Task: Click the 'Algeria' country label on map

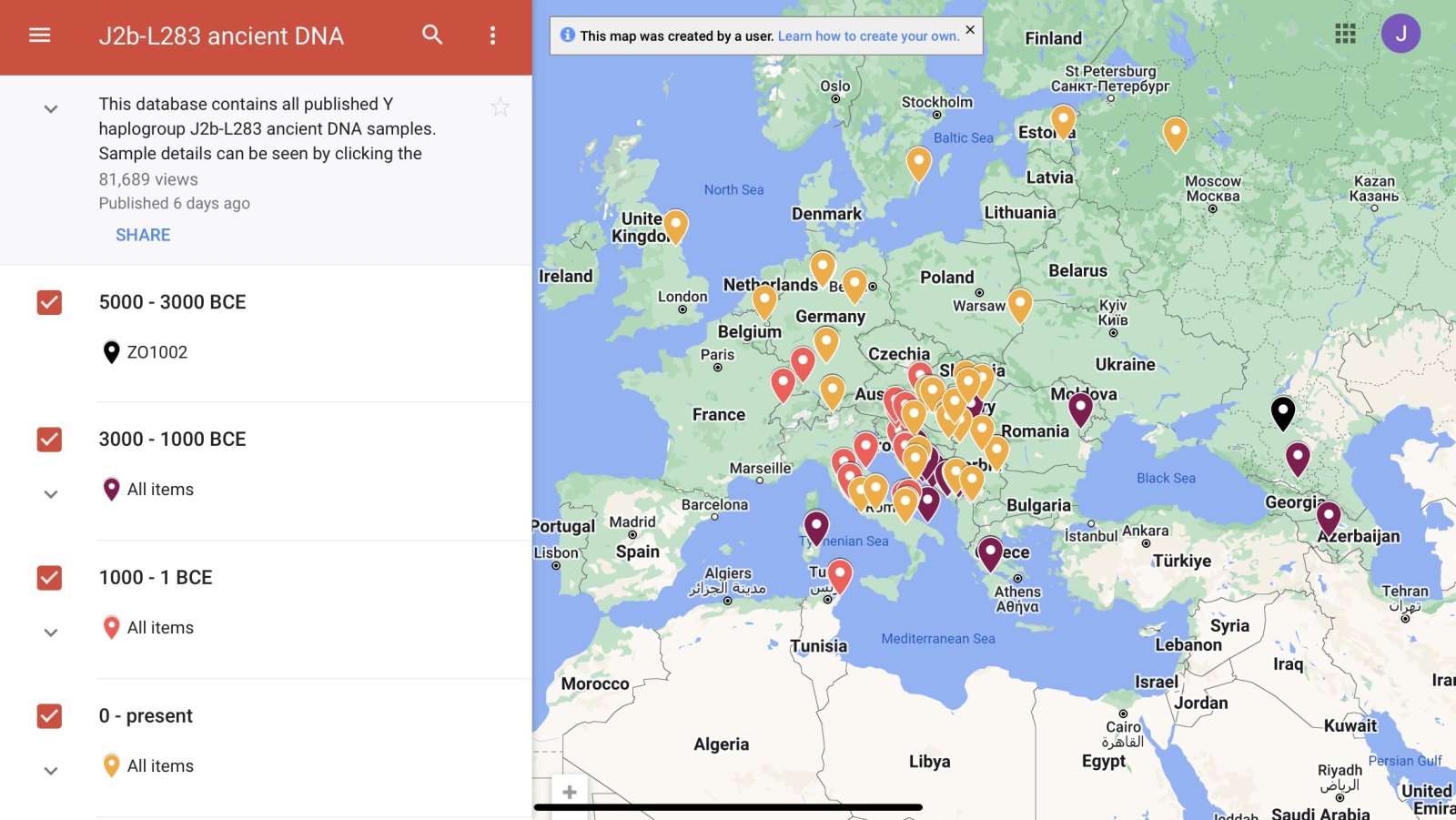Action: click(722, 744)
